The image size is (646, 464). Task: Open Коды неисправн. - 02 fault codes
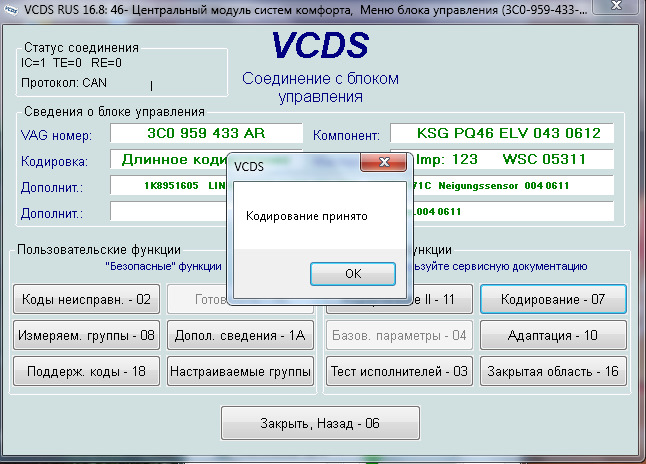[86, 299]
